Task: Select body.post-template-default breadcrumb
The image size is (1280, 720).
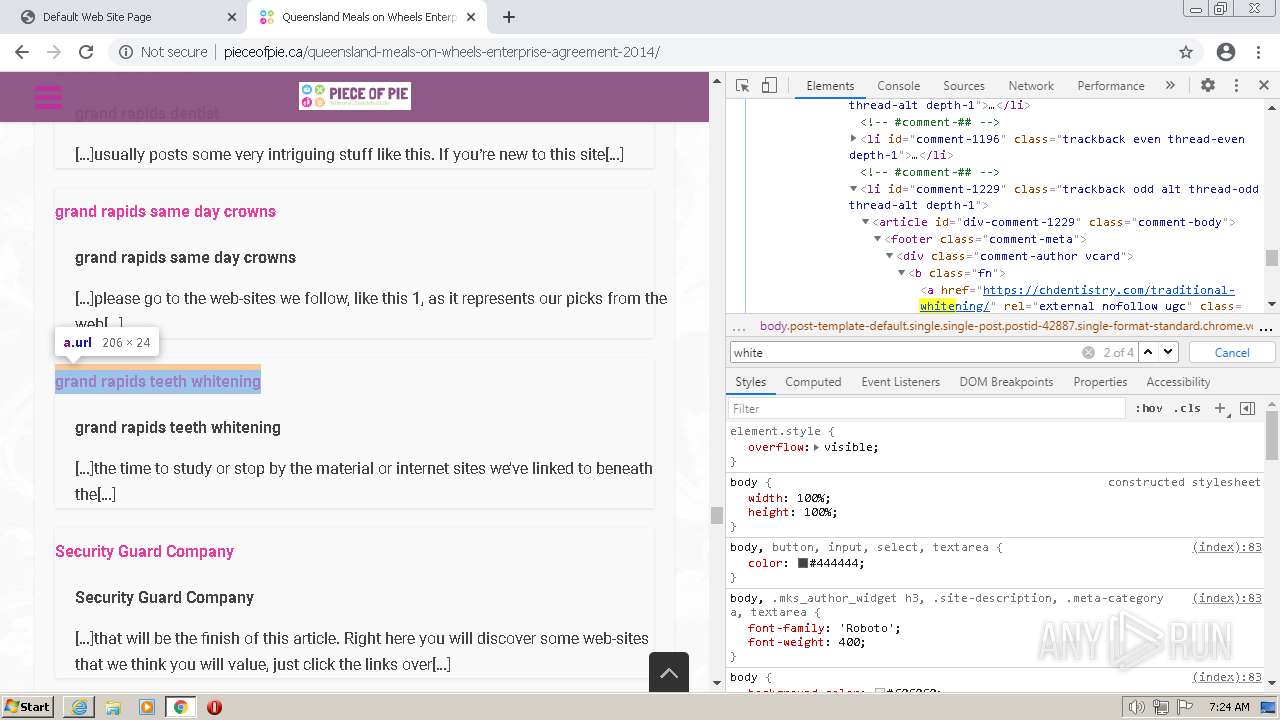Action: [x=1006, y=326]
